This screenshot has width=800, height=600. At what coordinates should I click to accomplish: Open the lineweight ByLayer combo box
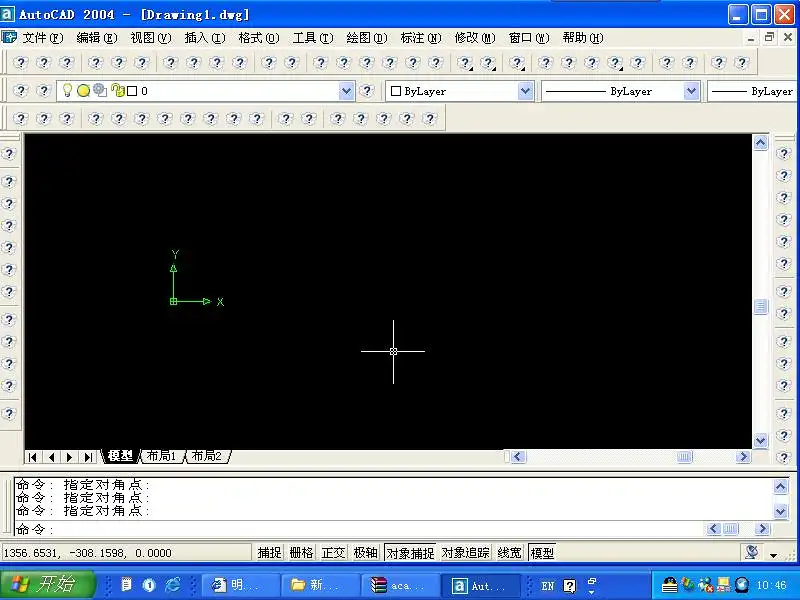tap(753, 91)
